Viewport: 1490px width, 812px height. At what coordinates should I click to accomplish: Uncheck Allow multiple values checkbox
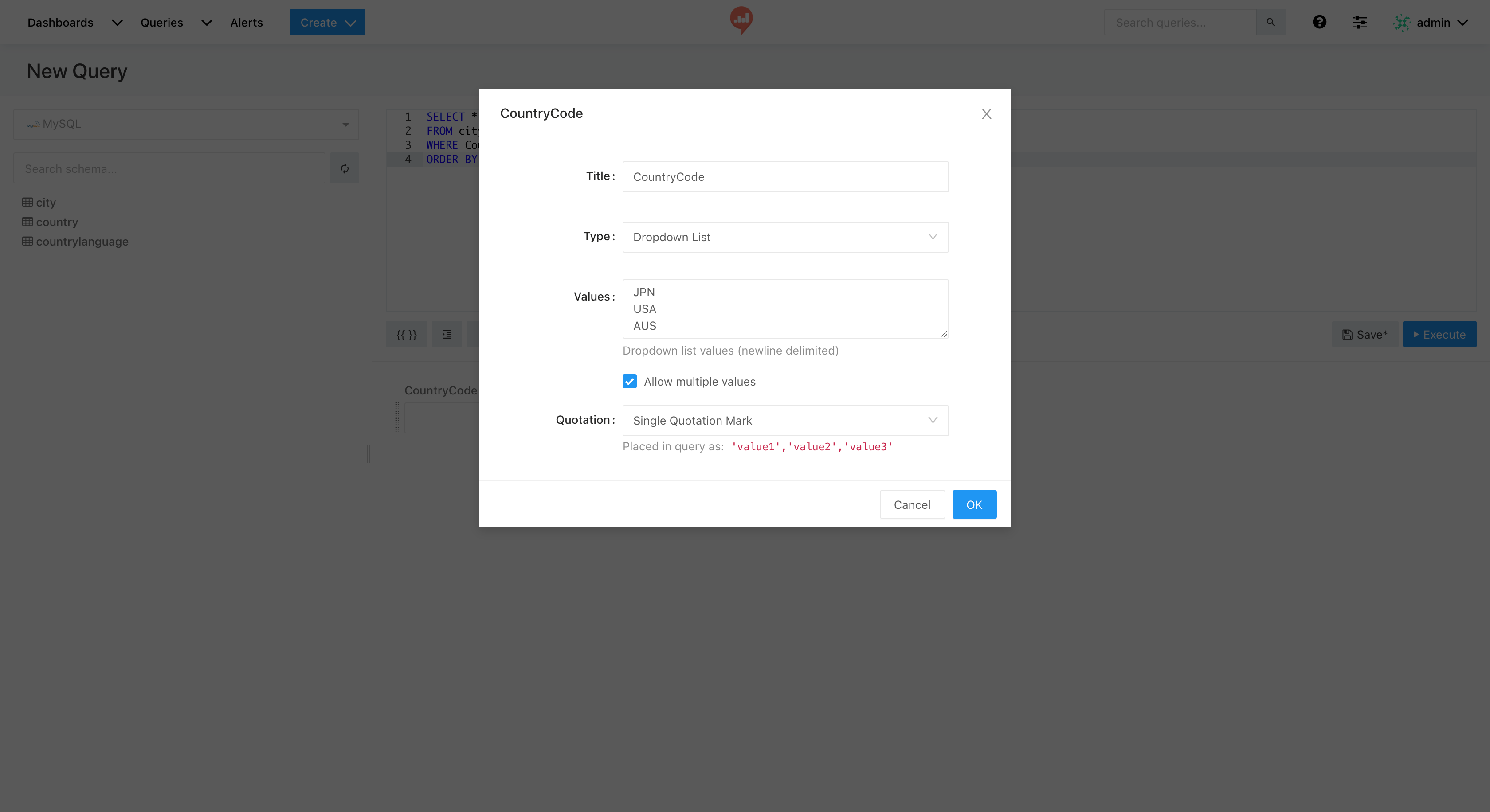tap(629, 382)
